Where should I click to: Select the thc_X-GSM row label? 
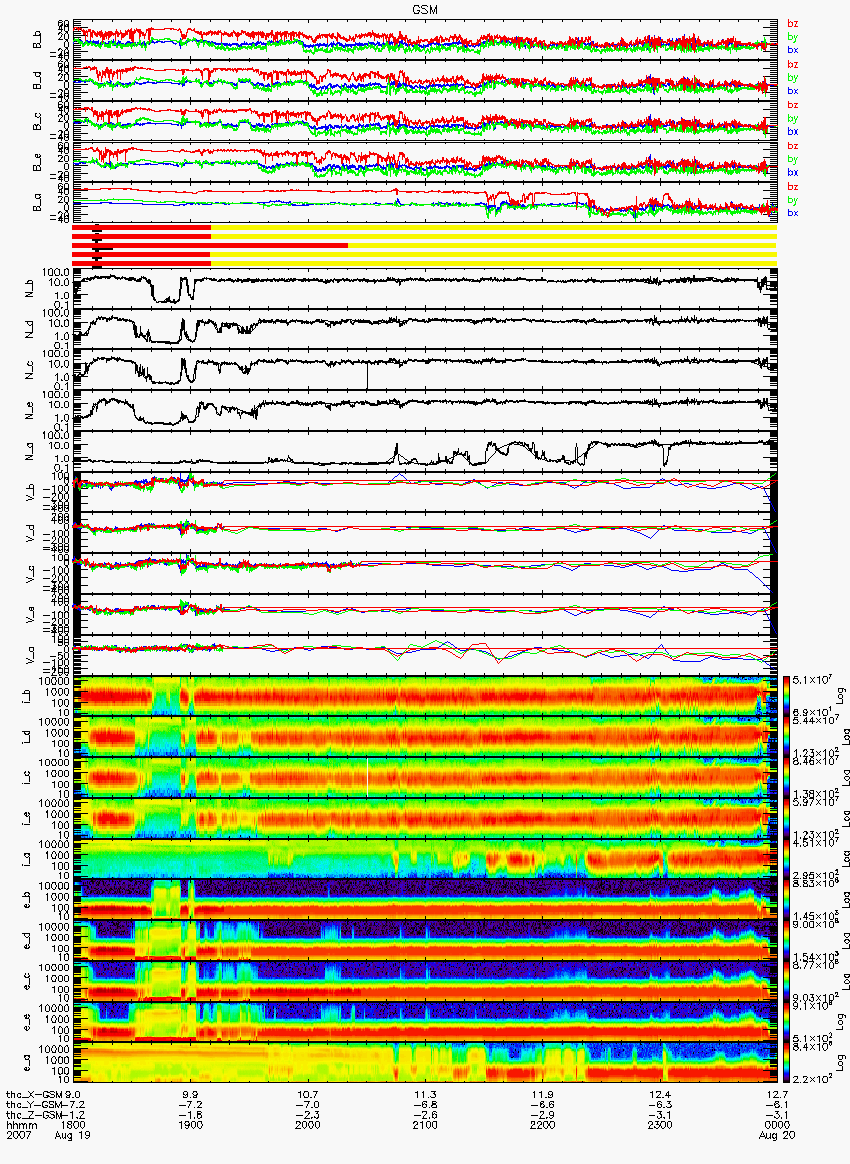pyautogui.click(x=35, y=1095)
